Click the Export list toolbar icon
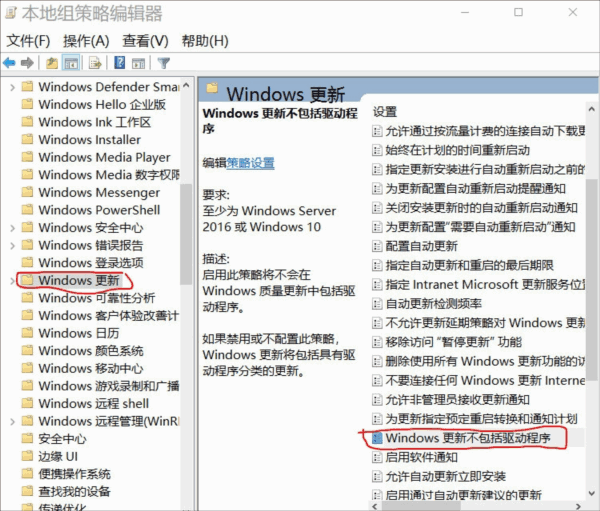Screen dimensions: 600x511 click(x=94, y=63)
